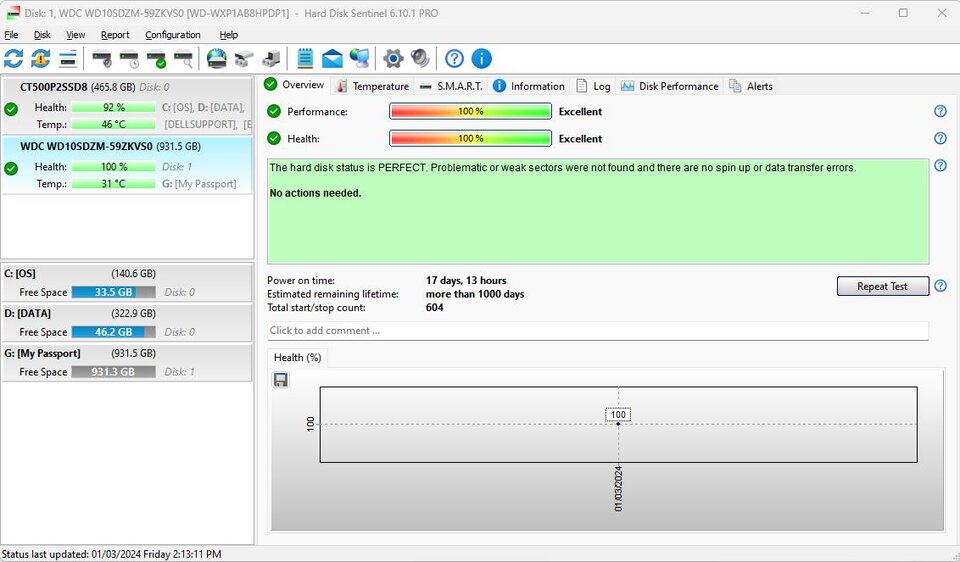The image size is (960, 562).
Task: Select the WDC WD10SDZM-59ZKVS0 disk entry
Action: [127, 165]
